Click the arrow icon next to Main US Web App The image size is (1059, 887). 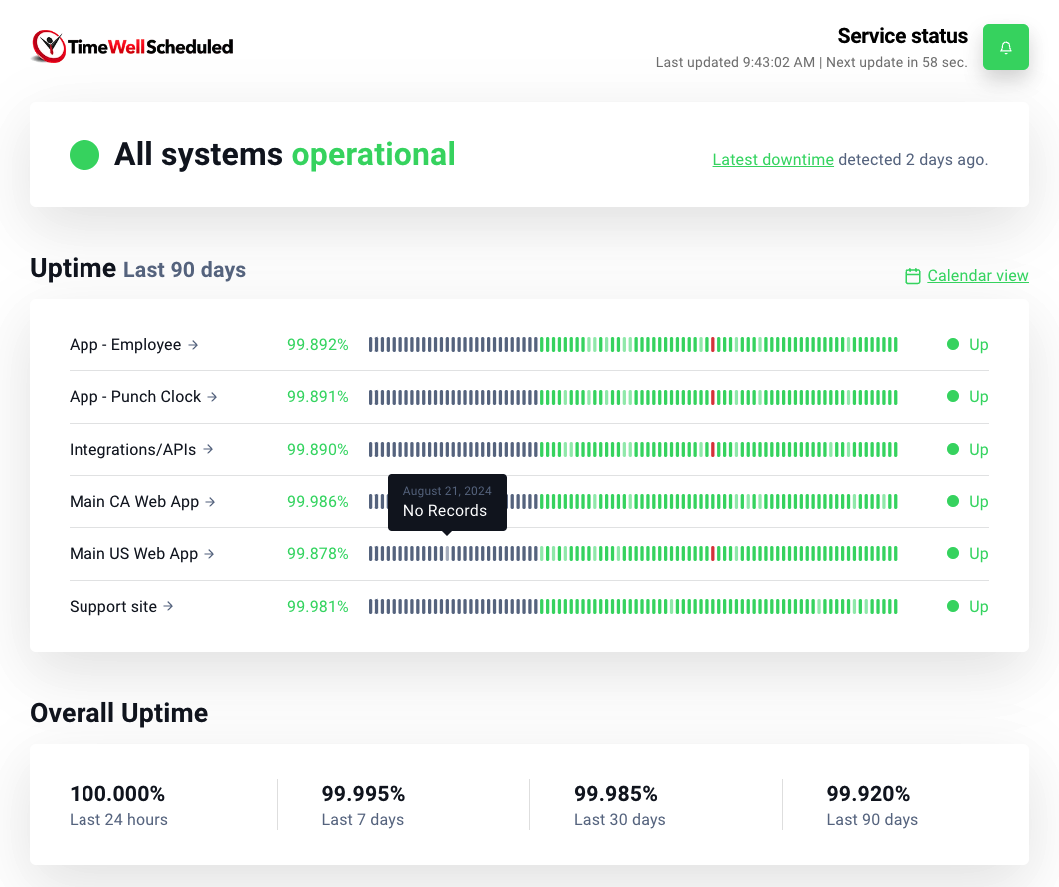(210, 554)
